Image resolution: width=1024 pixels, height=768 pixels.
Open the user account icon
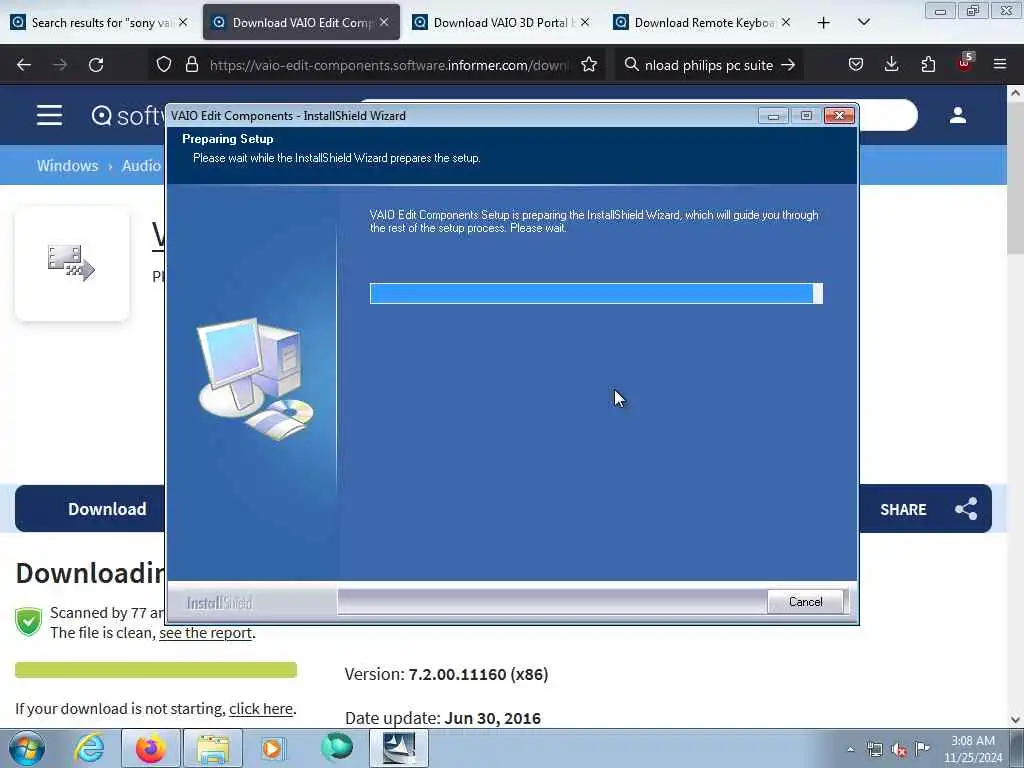[x=957, y=116]
